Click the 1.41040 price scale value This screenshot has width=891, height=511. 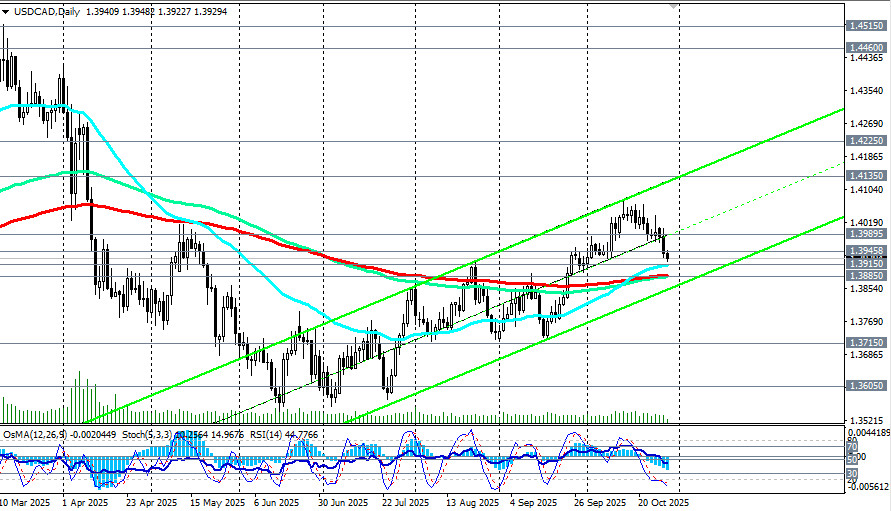(867, 190)
